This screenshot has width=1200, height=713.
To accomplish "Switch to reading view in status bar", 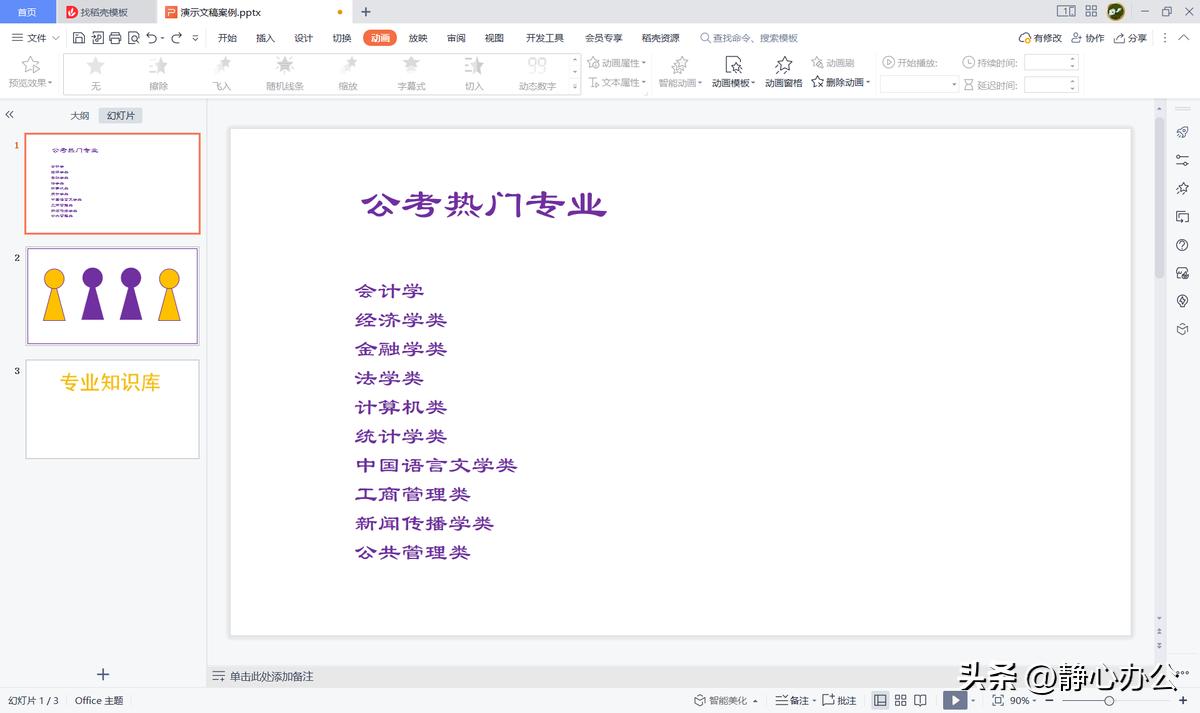I will [x=919, y=700].
